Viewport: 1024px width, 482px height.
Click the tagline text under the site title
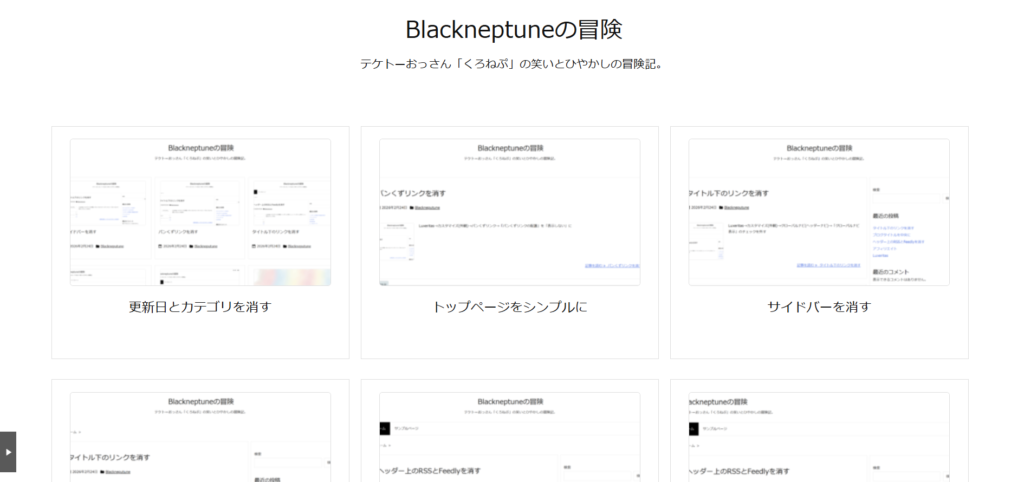click(511, 64)
